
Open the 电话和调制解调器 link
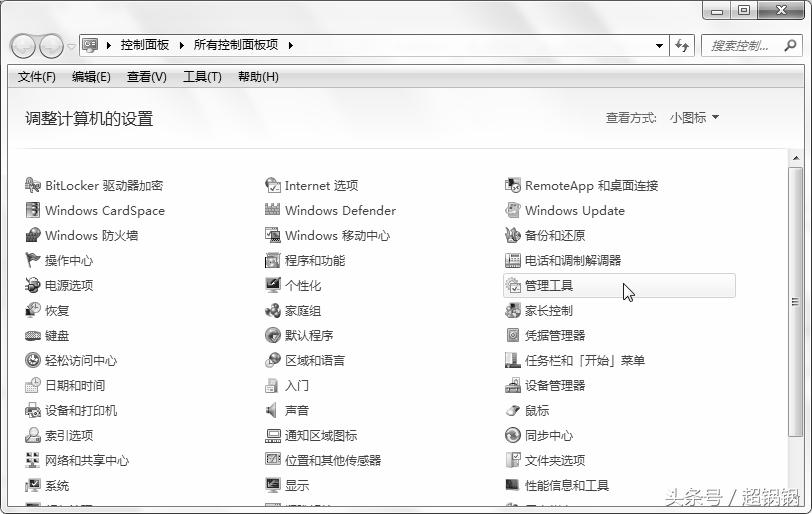[573, 260]
